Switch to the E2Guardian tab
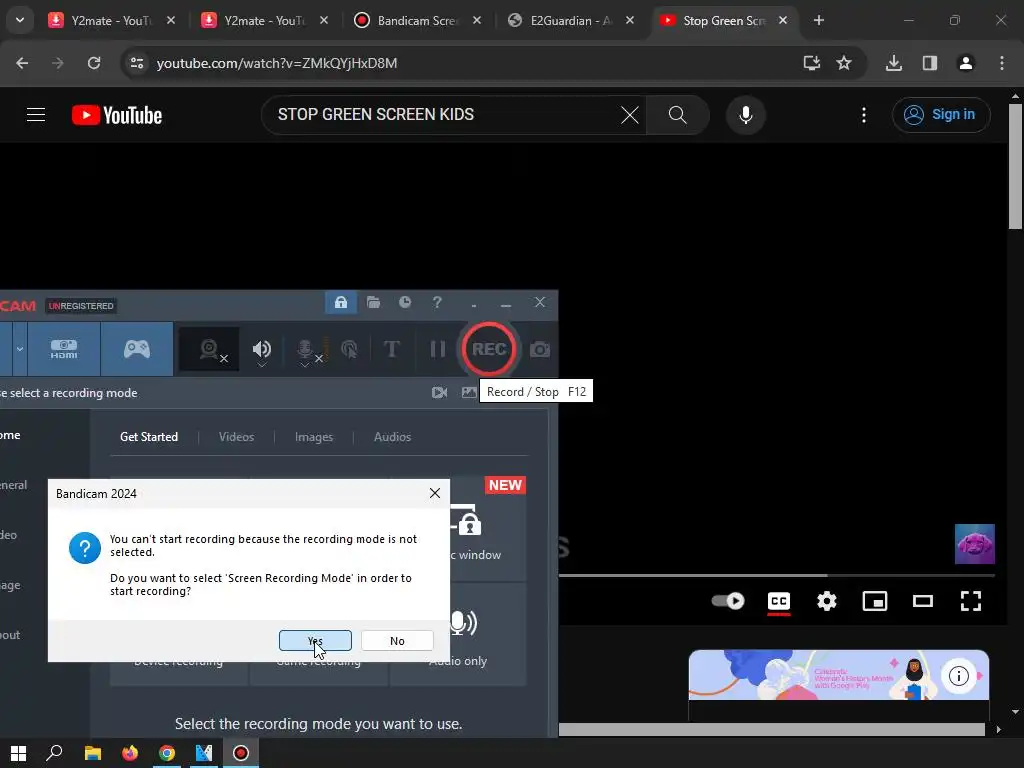Image resolution: width=1024 pixels, height=768 pixels. [571, 20]
